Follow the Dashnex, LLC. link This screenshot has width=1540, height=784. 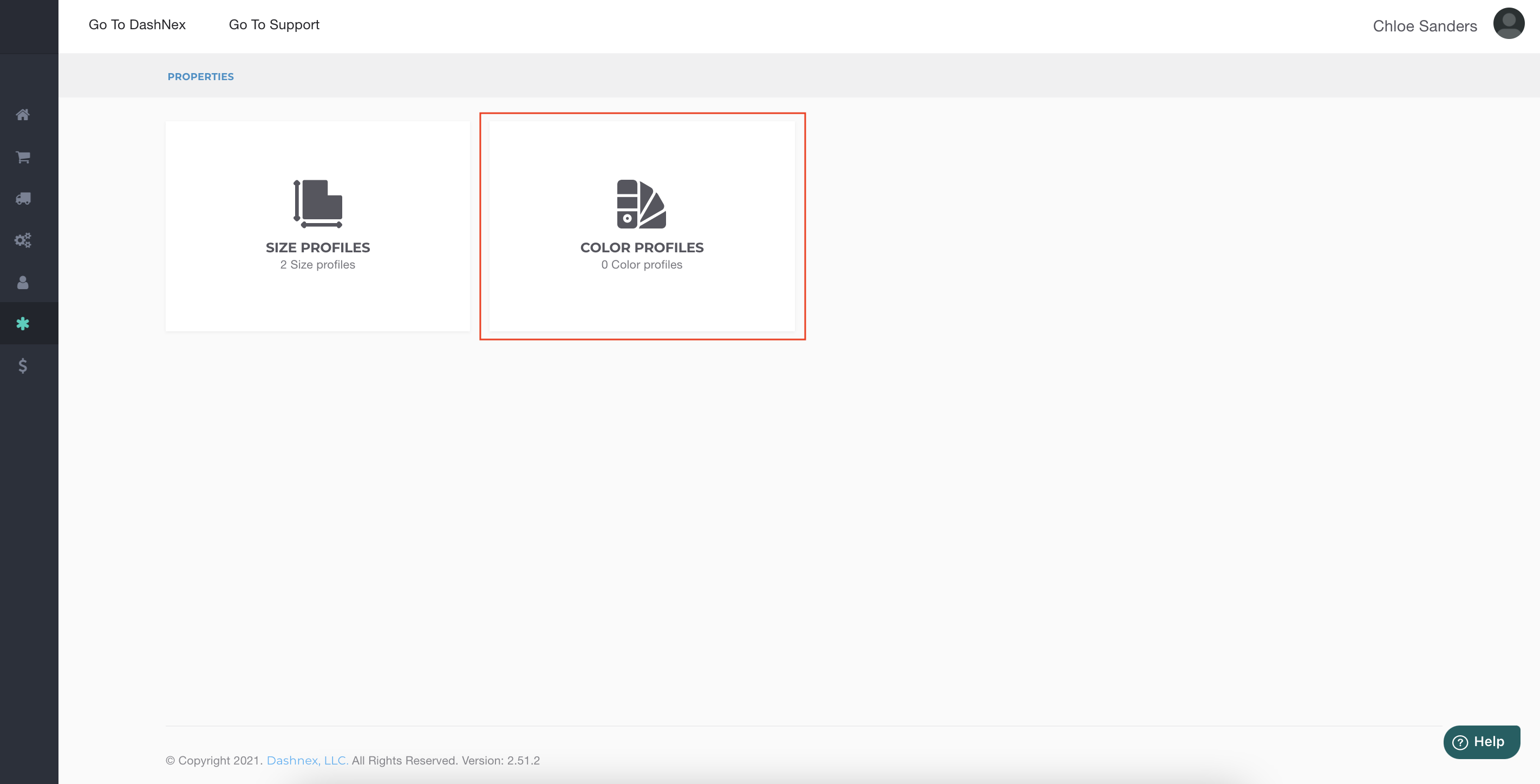point(307,760)
